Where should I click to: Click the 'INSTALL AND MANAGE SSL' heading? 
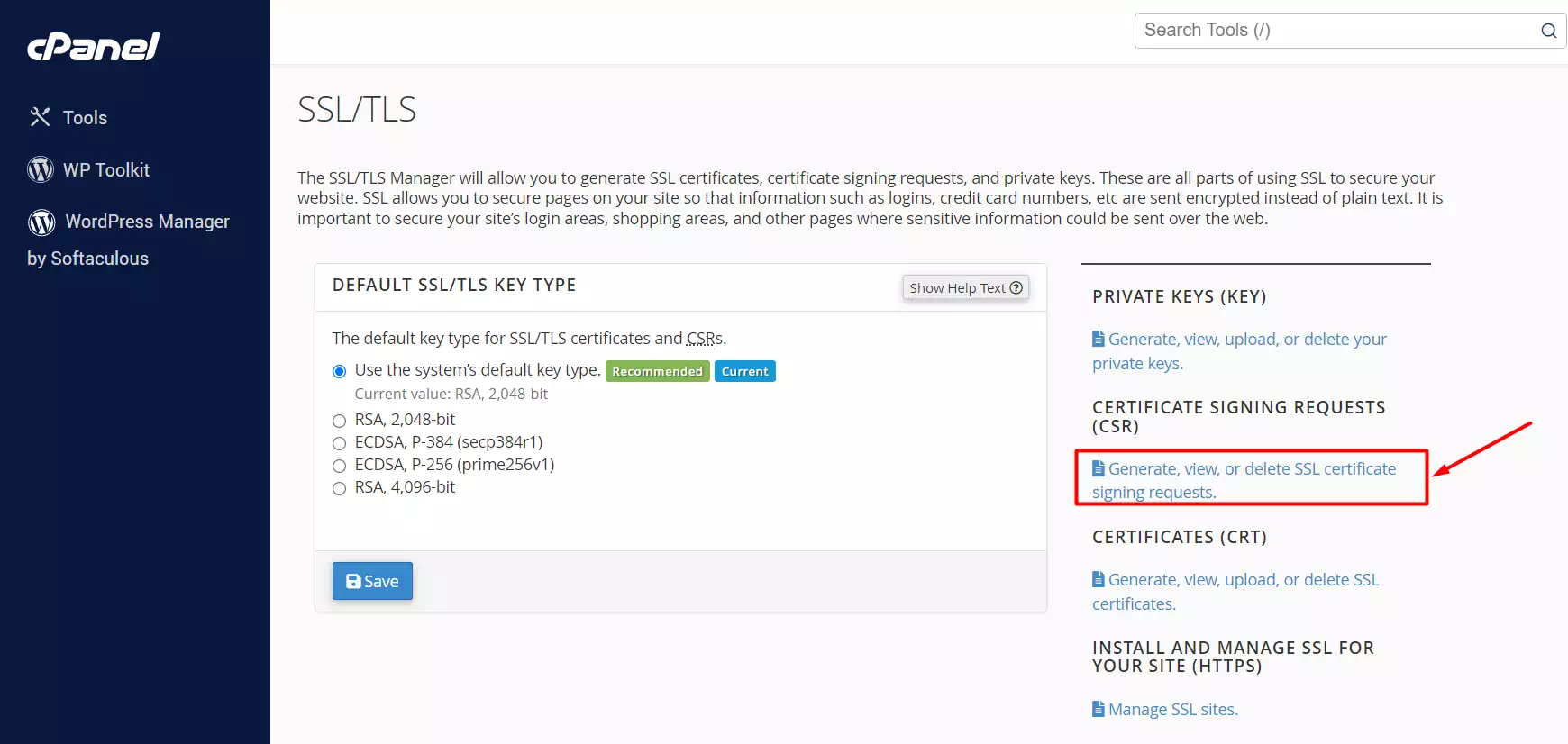[x=1234, y=657]
